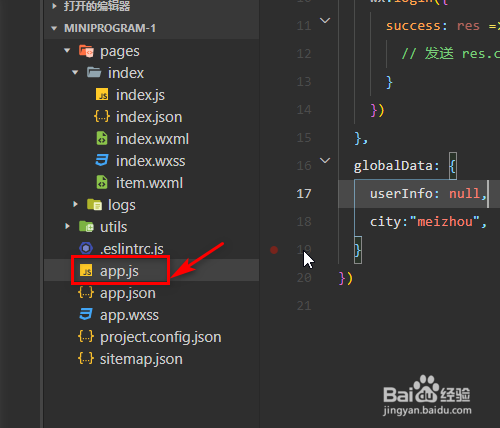
Task: Expand the utils folder arrow
Action: pyautogui.click(x=67, y=226)
